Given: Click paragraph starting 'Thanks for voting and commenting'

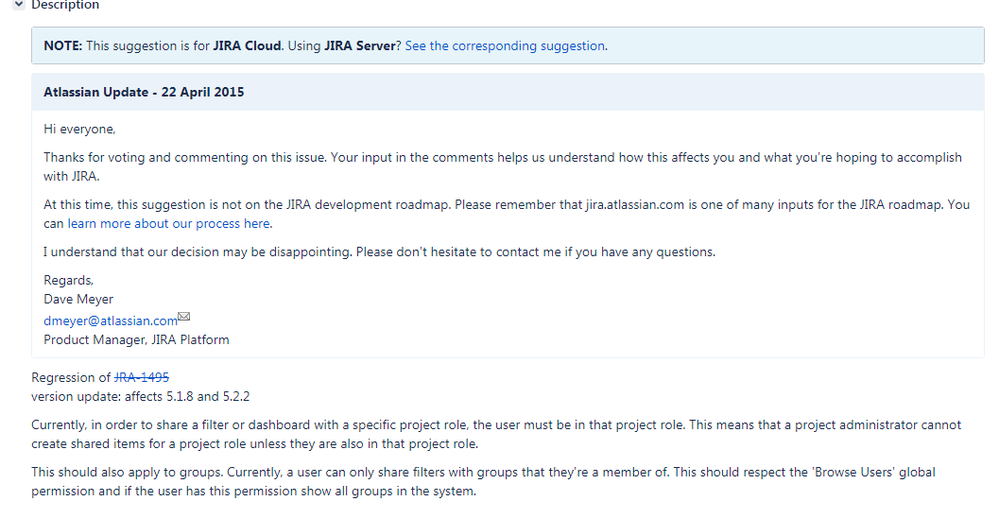Looking at the screenshot, I should pyautogui.click(x=502, y=166).
